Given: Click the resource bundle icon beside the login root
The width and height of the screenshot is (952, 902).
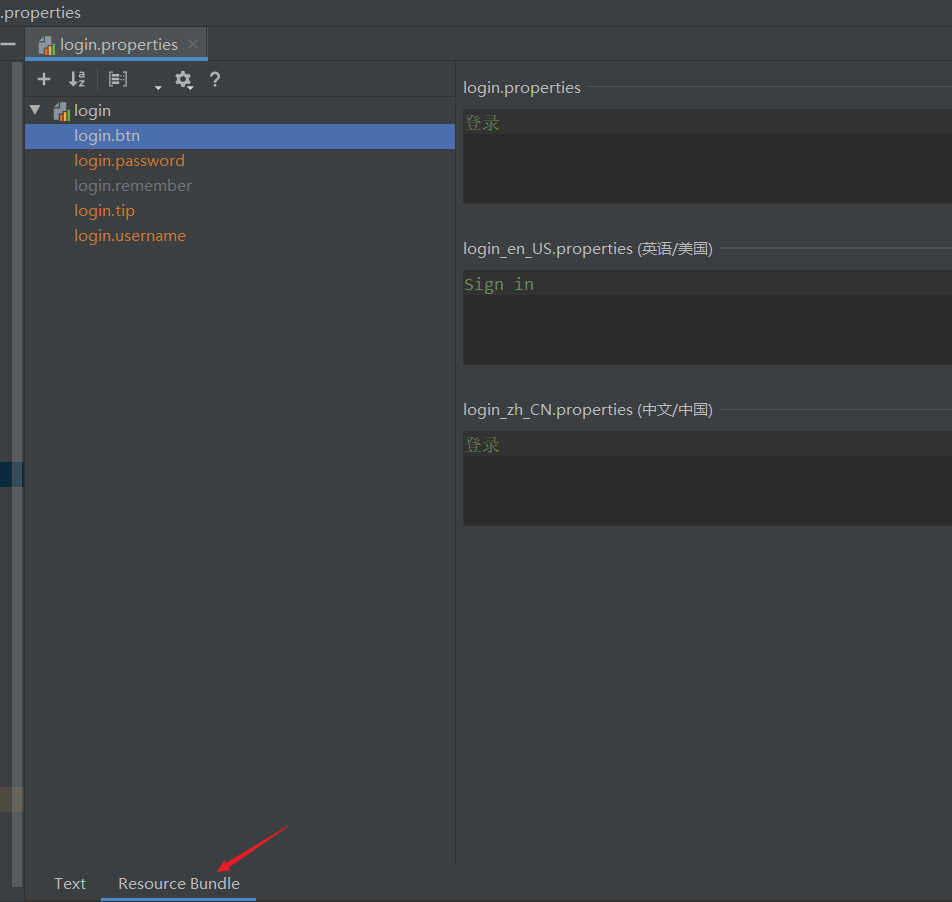Looking at the screenshot, I should click(60, 110).
